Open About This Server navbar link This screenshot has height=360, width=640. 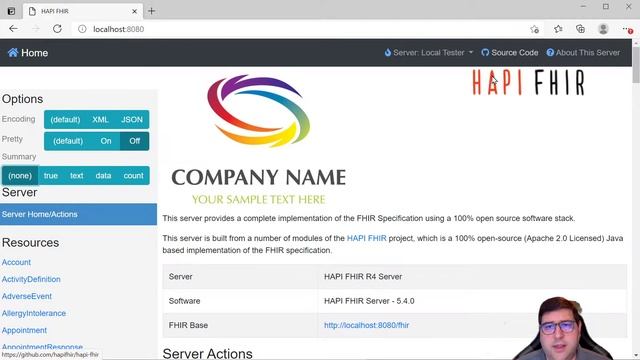click(x=584, y=53)
